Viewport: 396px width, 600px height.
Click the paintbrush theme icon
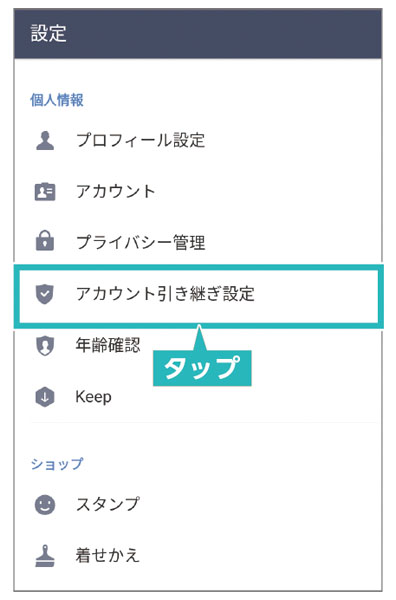tap(45, 556)
